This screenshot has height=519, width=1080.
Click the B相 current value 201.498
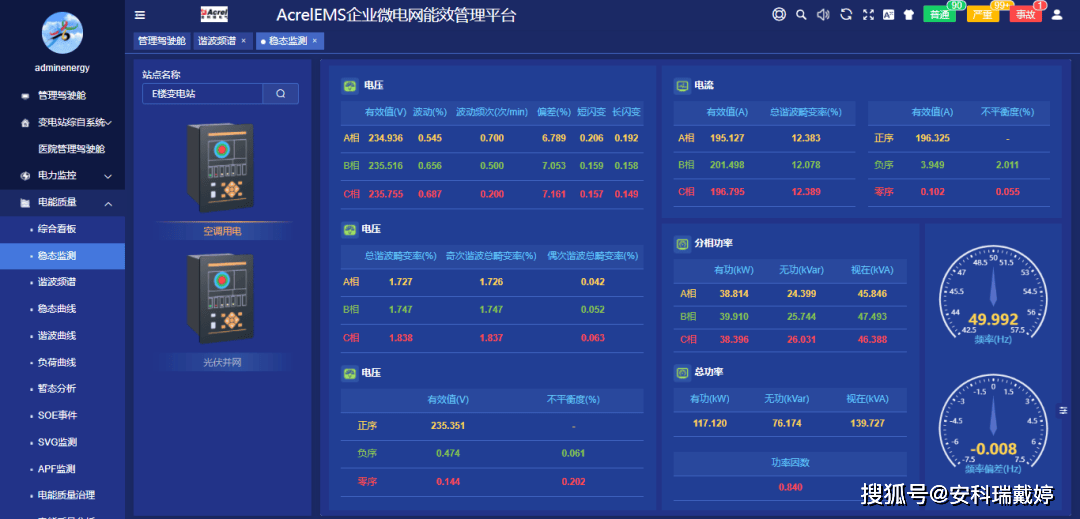tap(727, 165)
